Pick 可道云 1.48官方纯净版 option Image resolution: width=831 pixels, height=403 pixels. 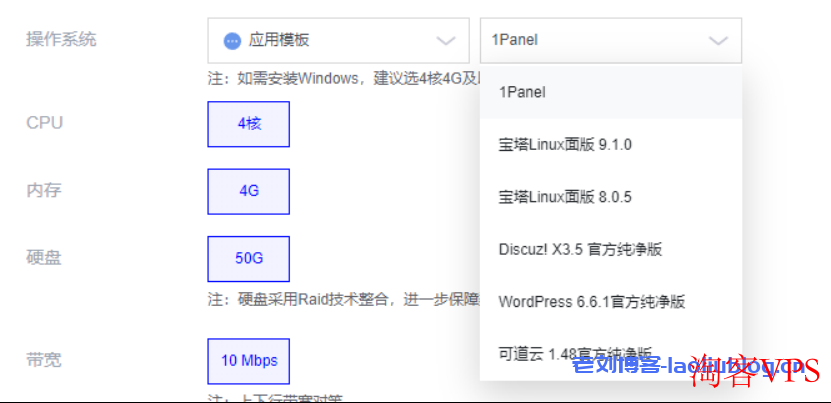click(611, 353)
